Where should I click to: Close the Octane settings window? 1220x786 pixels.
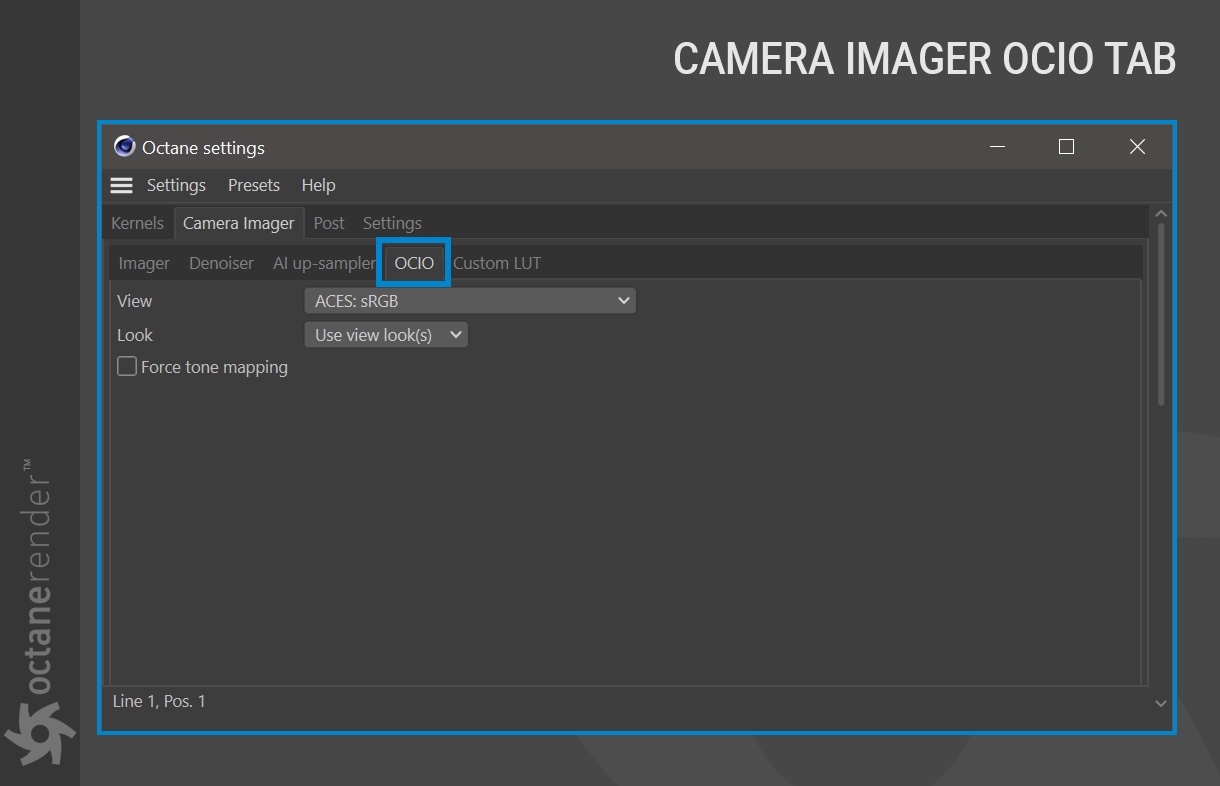click(x=1137, y=147)
